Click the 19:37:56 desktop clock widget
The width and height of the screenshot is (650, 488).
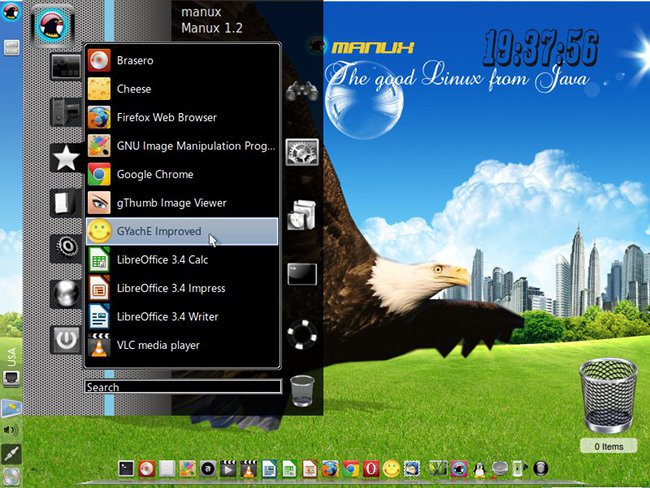(541, 49)
